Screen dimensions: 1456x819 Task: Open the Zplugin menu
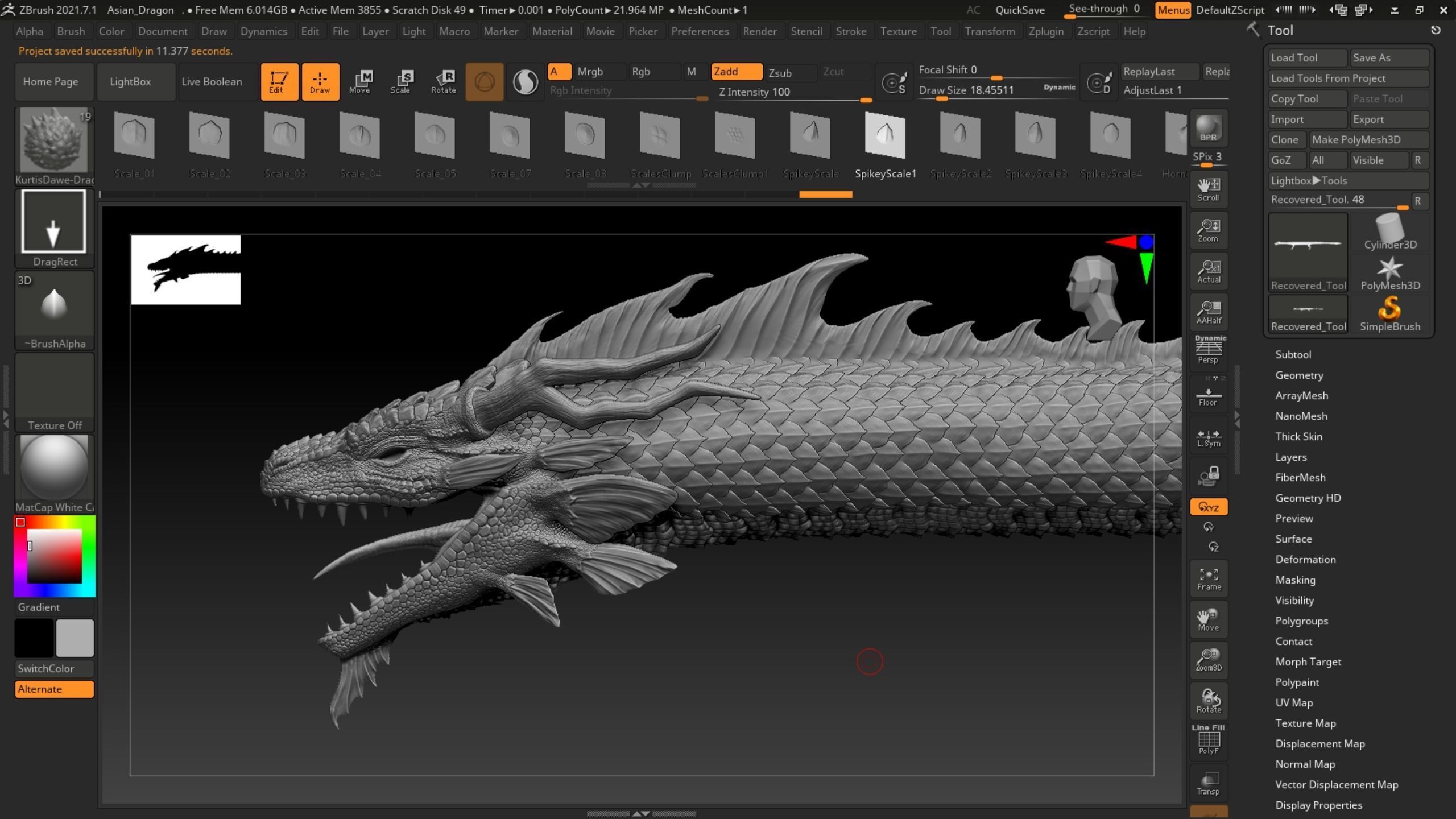pos(1046,31)
